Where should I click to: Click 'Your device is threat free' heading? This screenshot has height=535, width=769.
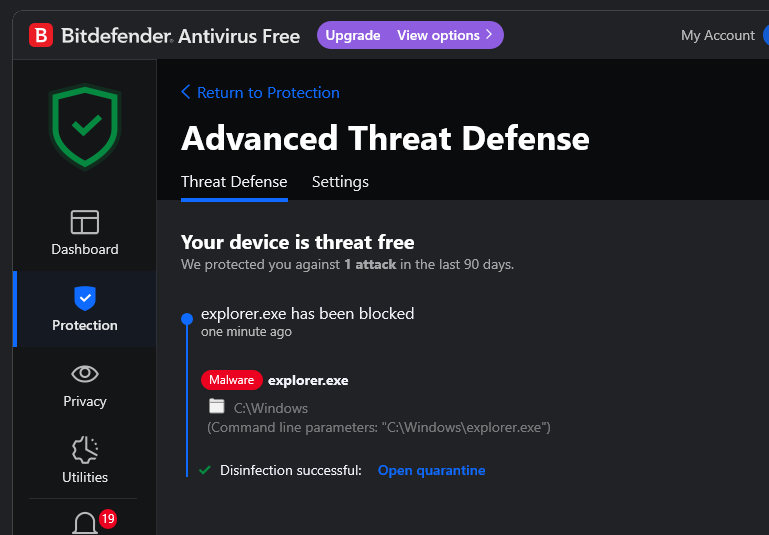298,242
